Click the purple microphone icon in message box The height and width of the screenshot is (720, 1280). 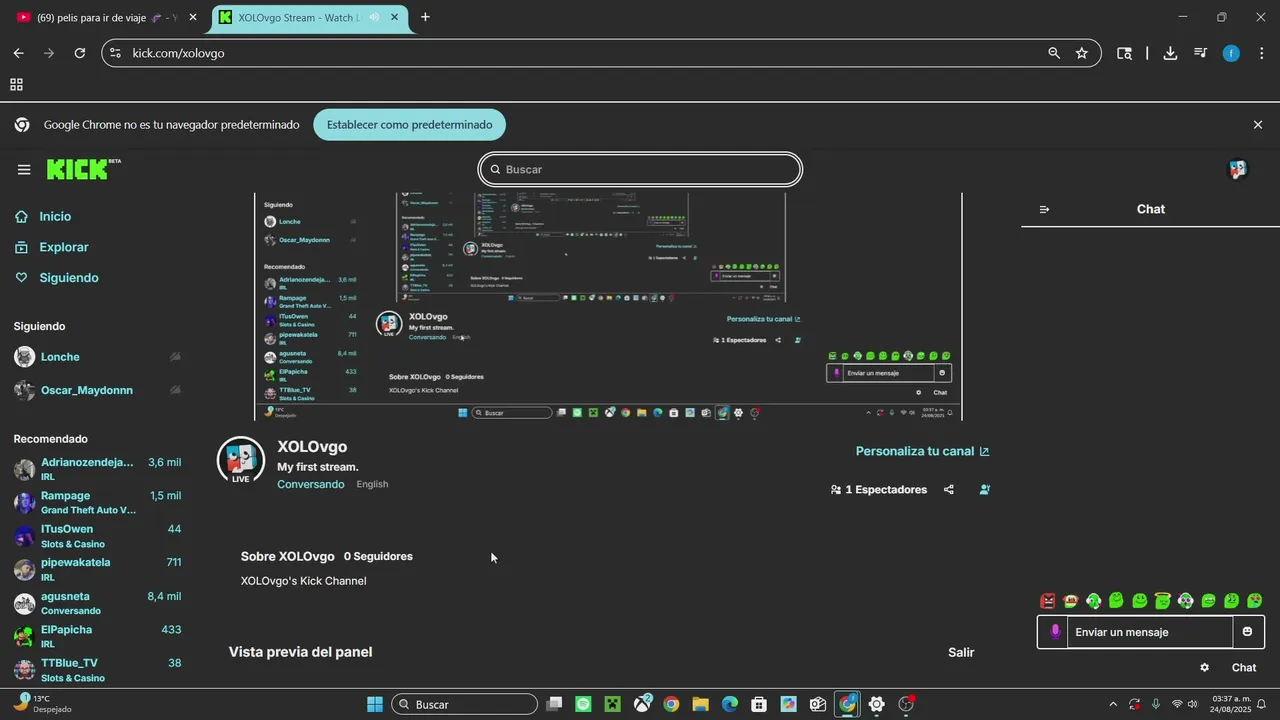tap(1054, 632)
